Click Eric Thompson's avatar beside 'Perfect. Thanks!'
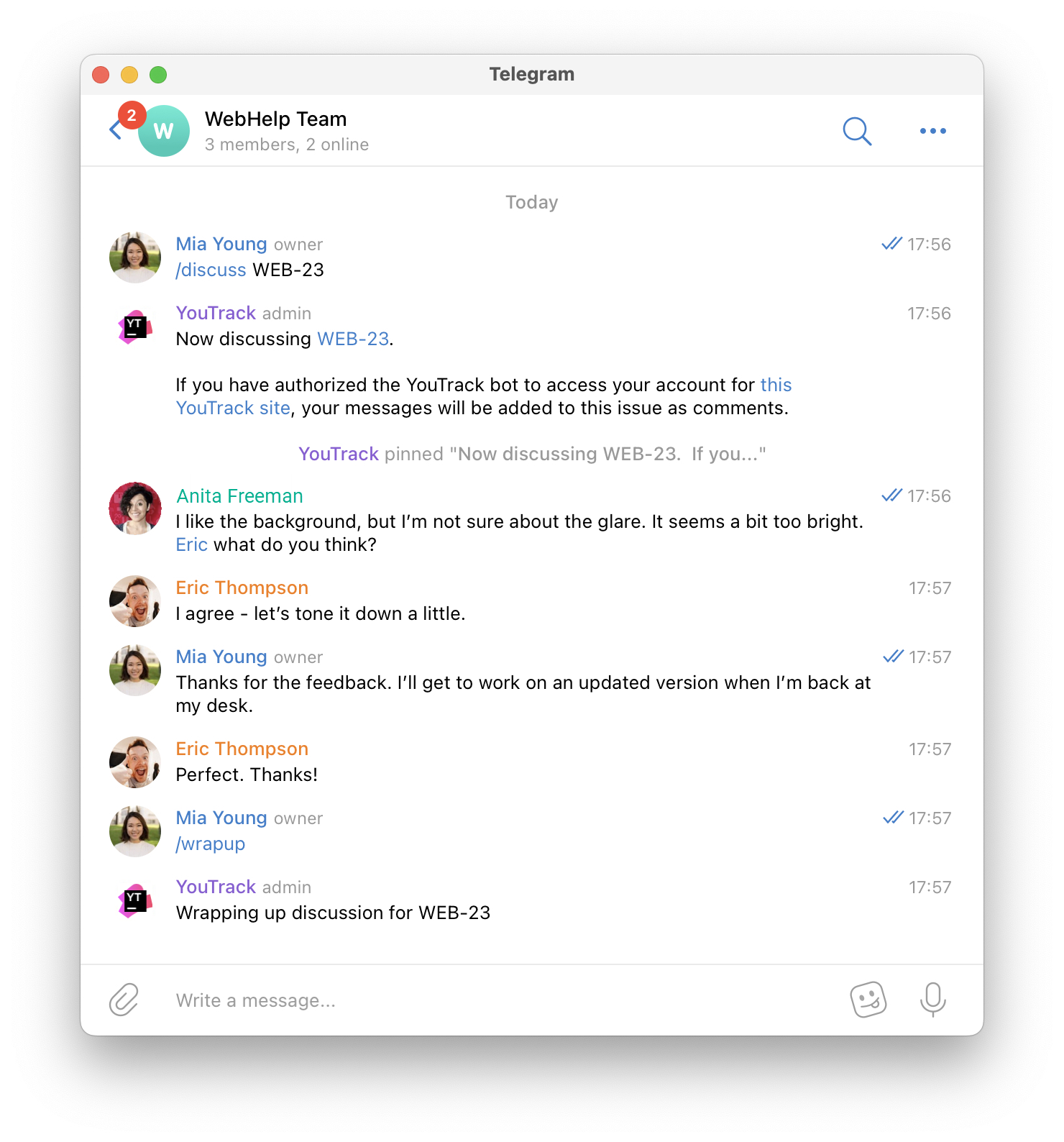This screenshot has height=1142, width=1064. click(135, 762)
